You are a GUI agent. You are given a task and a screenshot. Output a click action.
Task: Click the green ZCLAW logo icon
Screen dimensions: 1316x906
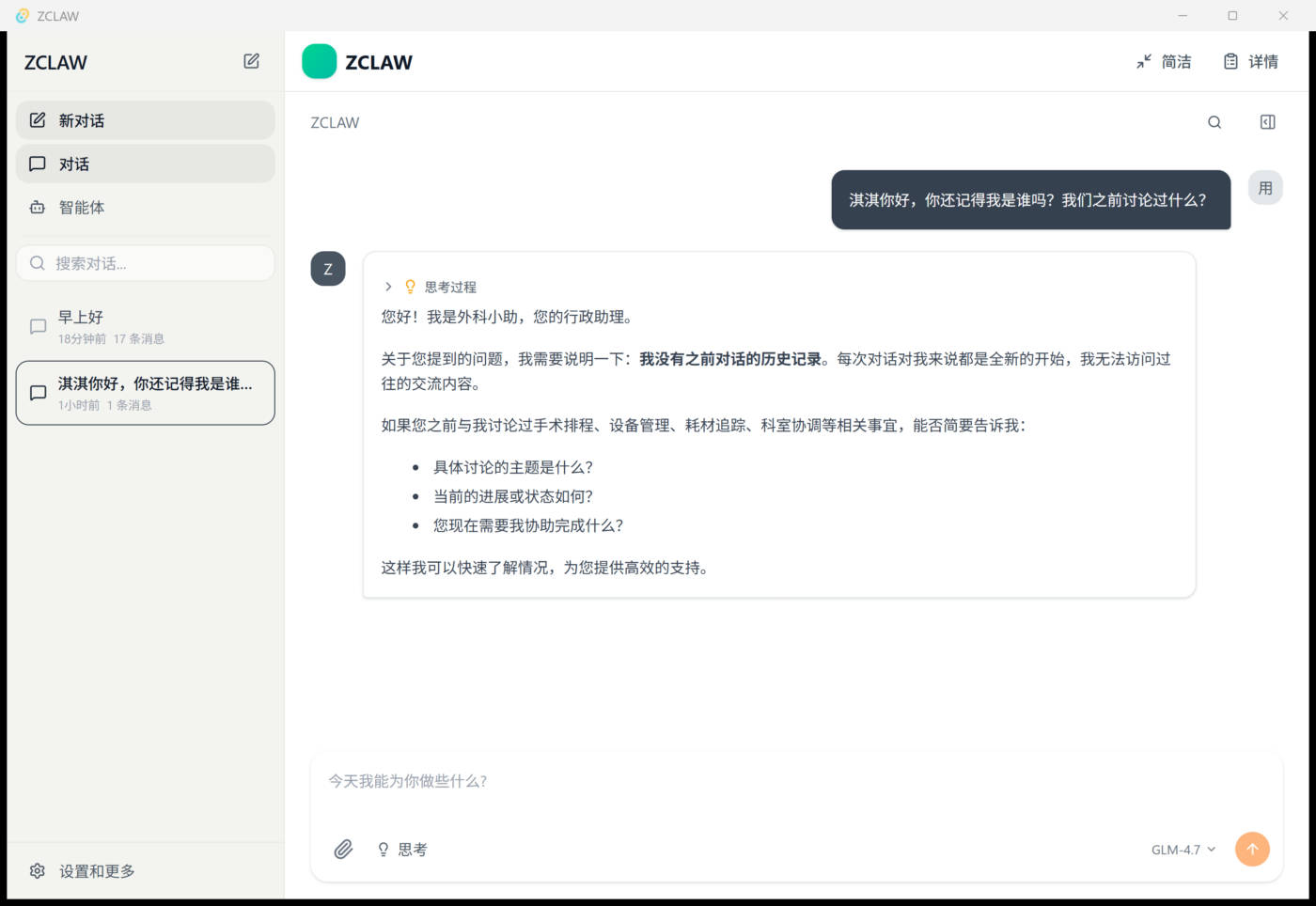319,62
